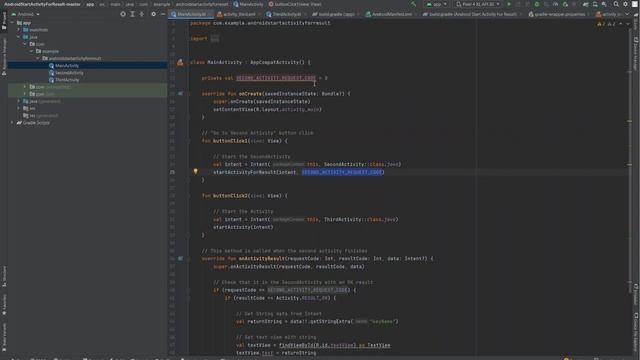
Task: Collapse the java folder in project tree
Action: point(18,37)
